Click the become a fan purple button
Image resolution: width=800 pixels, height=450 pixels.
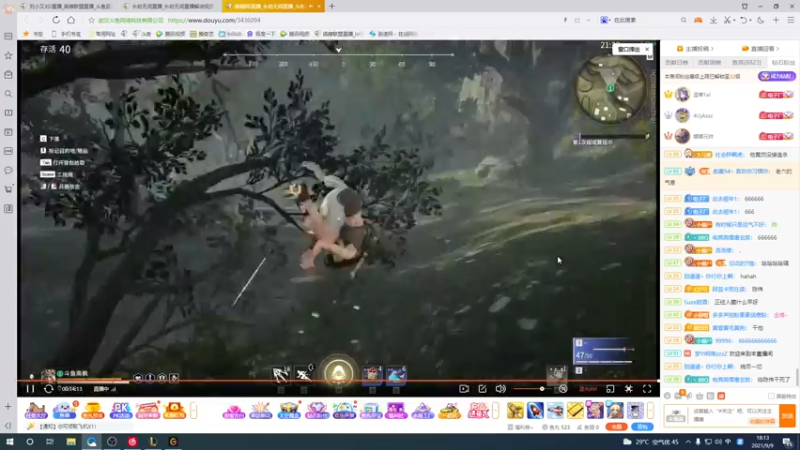[x=776, y=76]
